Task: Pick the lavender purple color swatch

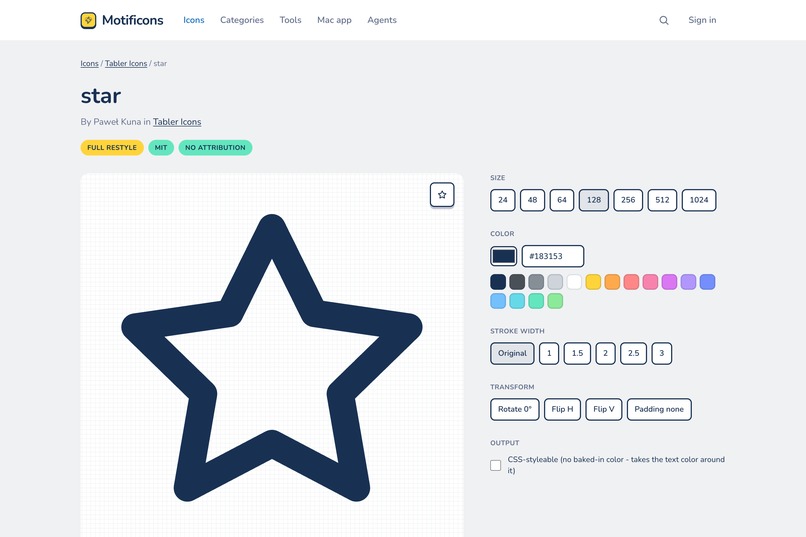Action: [688, 282]
